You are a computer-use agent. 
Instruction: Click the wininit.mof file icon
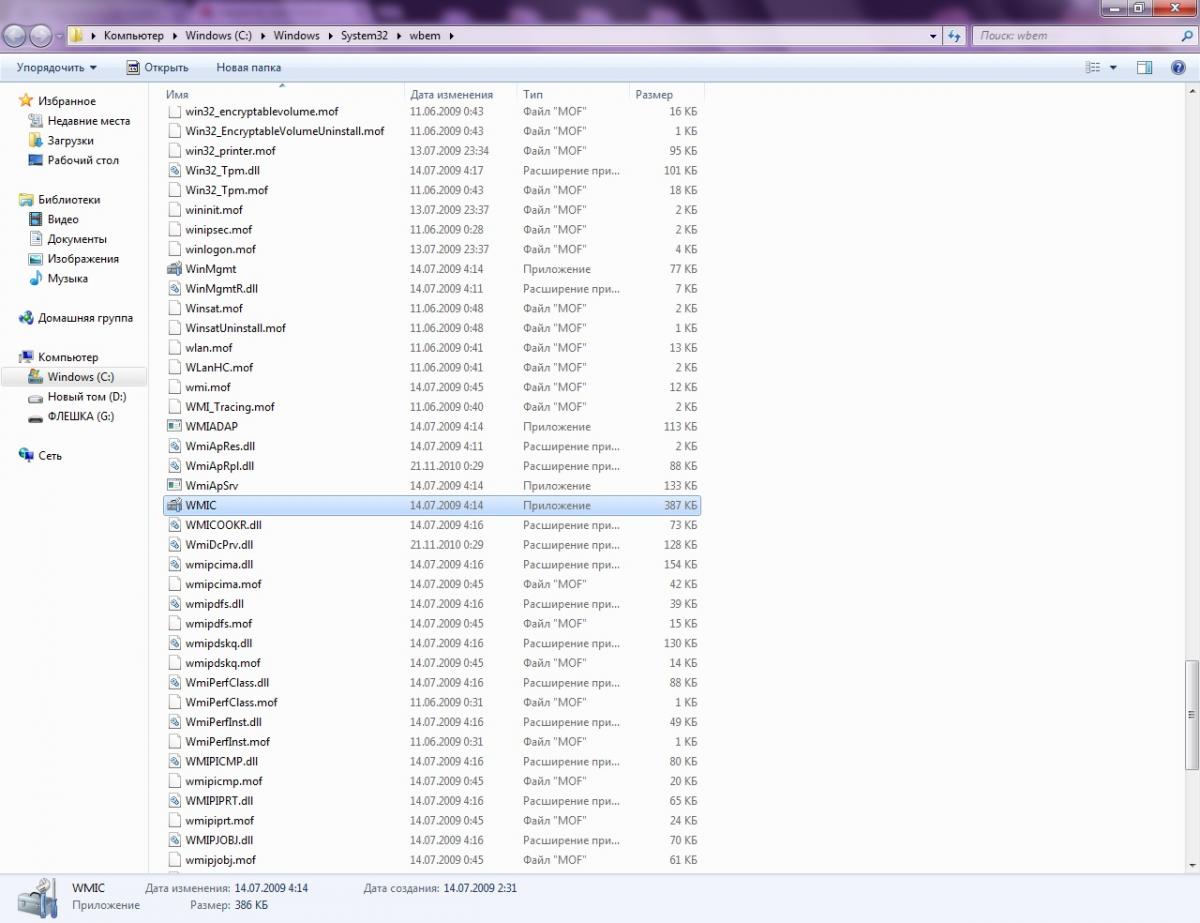pyautogui.click(x=175, y=210)
